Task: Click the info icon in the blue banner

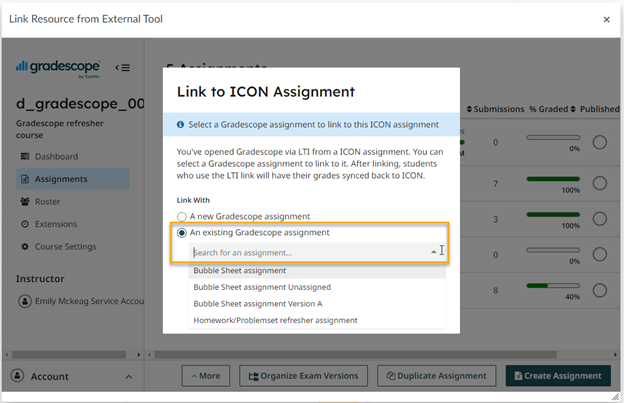Action: click(x=180, y=125)
